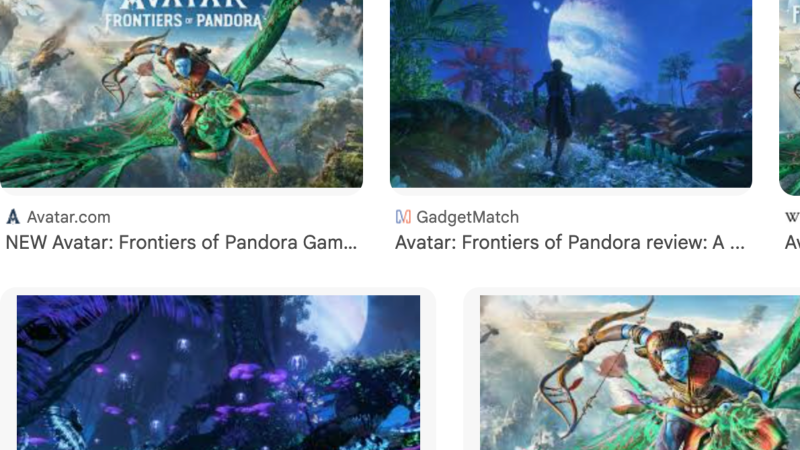Click the truncated title at far right
800x450 pixels.
[792, 242]
